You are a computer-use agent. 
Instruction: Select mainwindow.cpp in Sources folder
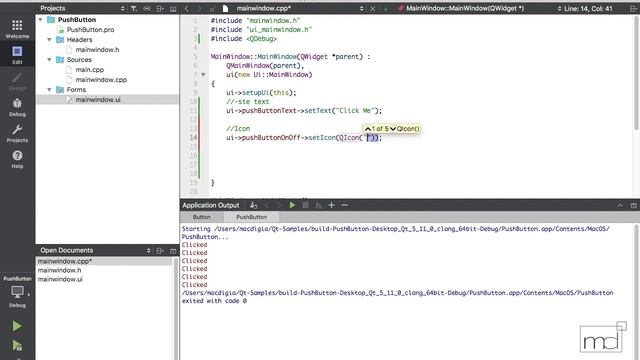coord(101,80)
